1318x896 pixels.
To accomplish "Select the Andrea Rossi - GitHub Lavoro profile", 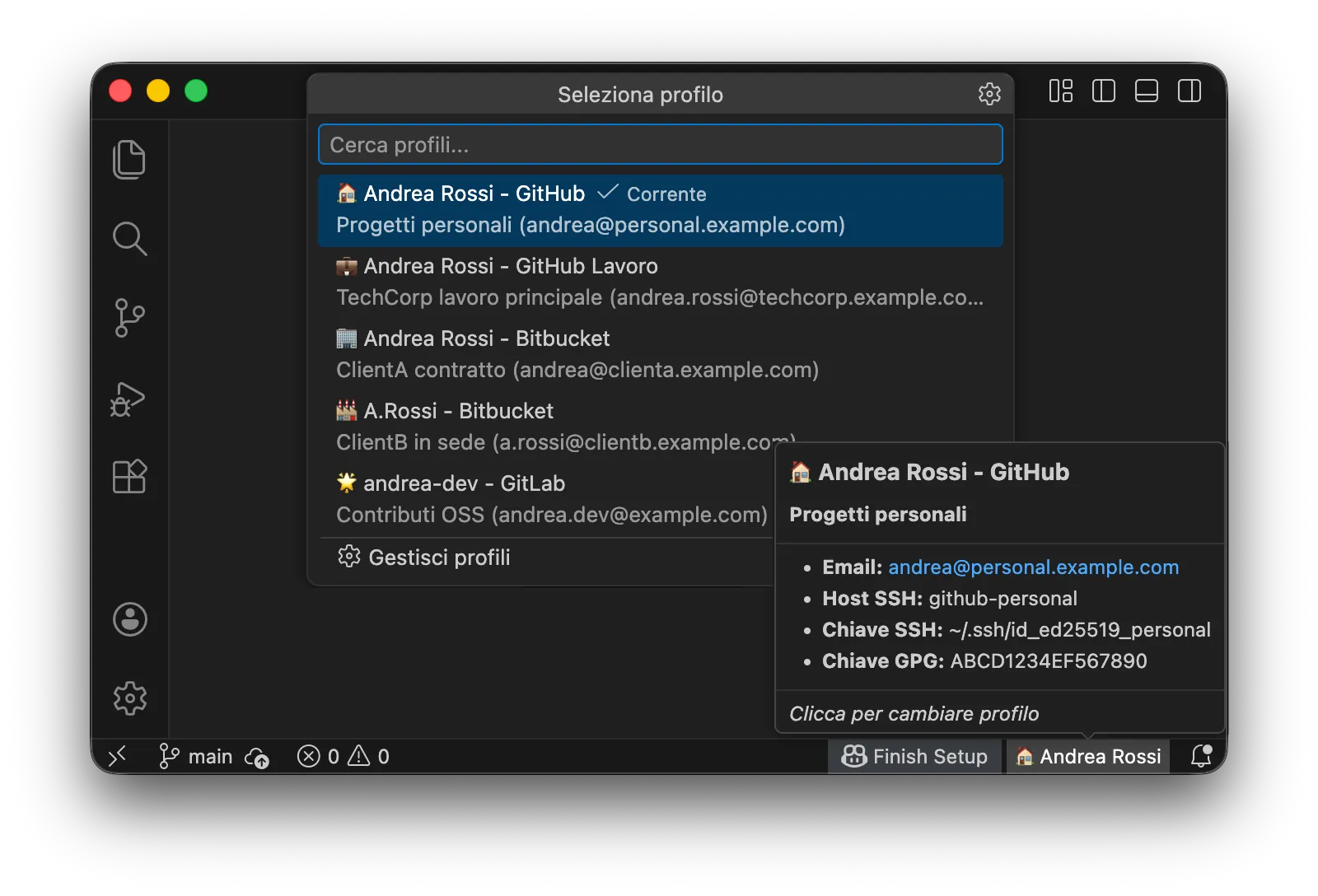I will click(x=661, y=282).
